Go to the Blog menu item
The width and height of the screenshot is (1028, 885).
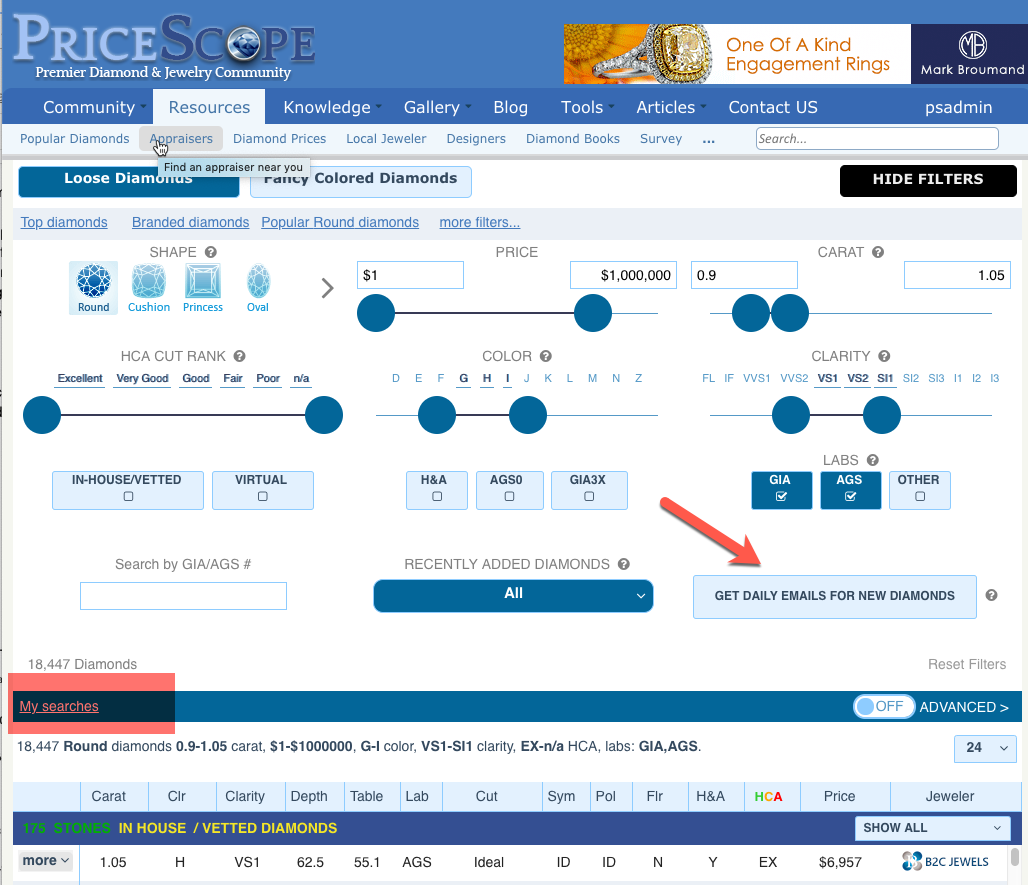pos(510,107)
